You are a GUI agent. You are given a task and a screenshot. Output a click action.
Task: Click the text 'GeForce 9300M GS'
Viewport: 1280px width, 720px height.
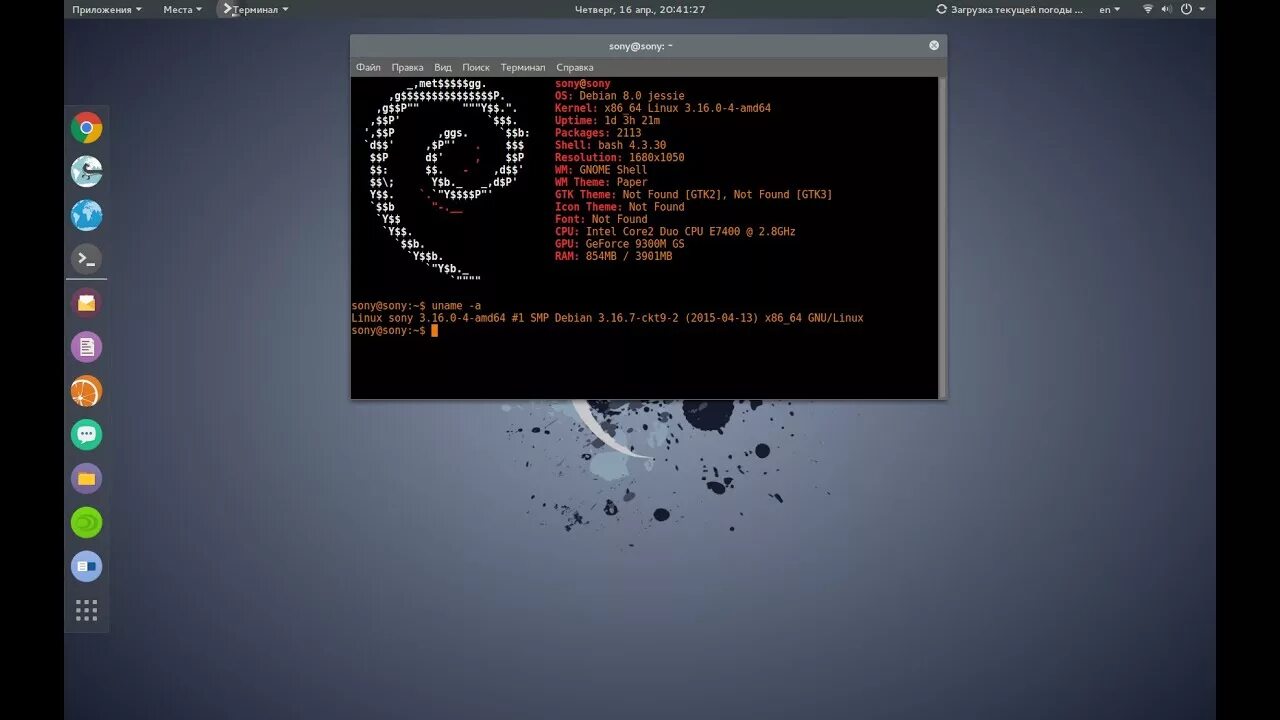pos(634,244)
